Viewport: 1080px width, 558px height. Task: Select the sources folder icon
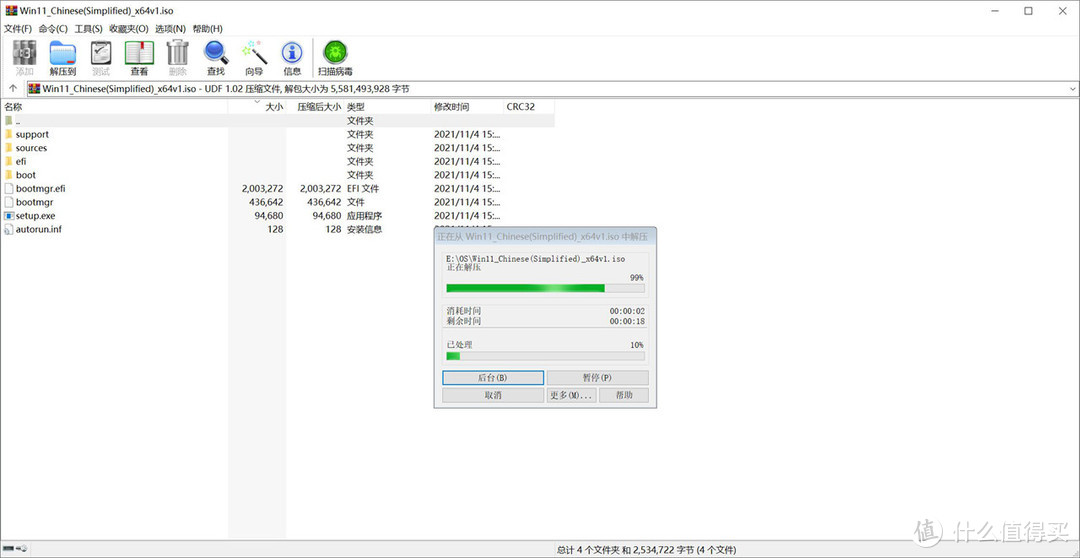(x=8, y=147)
